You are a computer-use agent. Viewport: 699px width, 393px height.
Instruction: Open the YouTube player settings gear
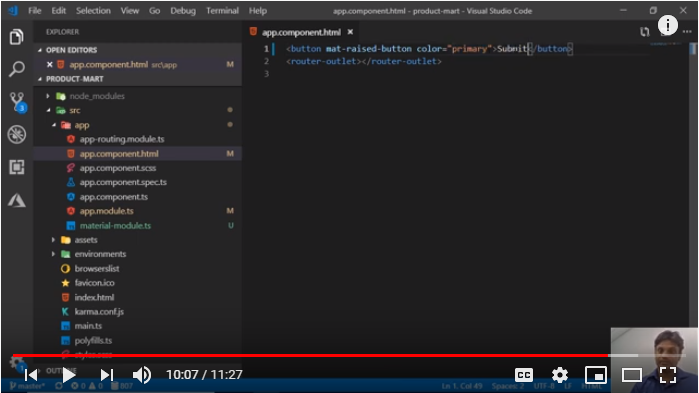[x=559, y=375]
